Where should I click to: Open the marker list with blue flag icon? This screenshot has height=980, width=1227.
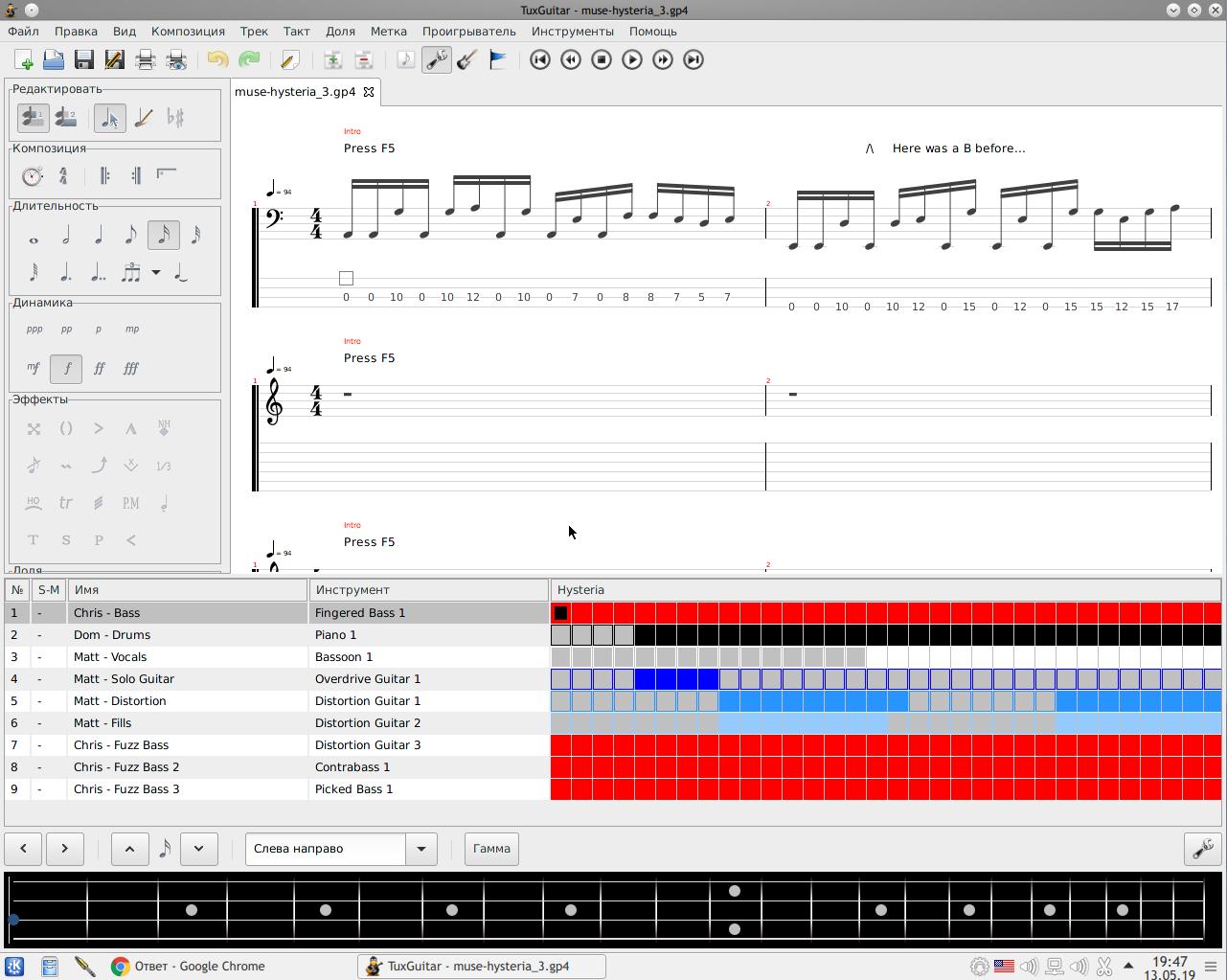pos(498,59)
